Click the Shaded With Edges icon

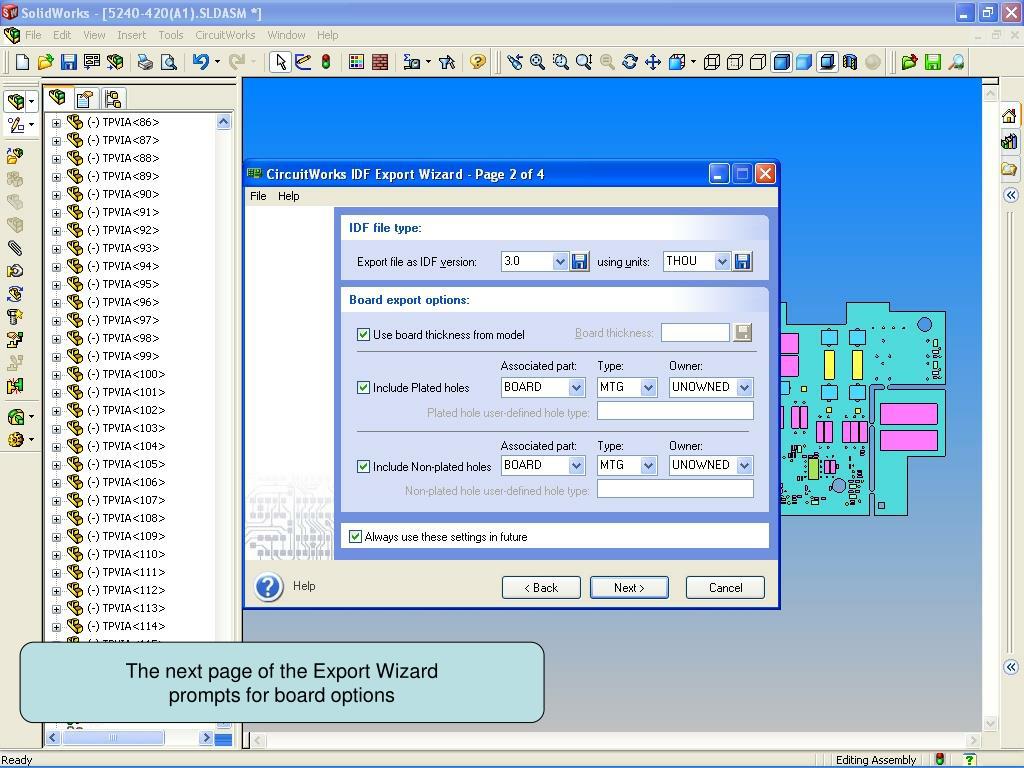pyautogui.click(x=781, y=62)
